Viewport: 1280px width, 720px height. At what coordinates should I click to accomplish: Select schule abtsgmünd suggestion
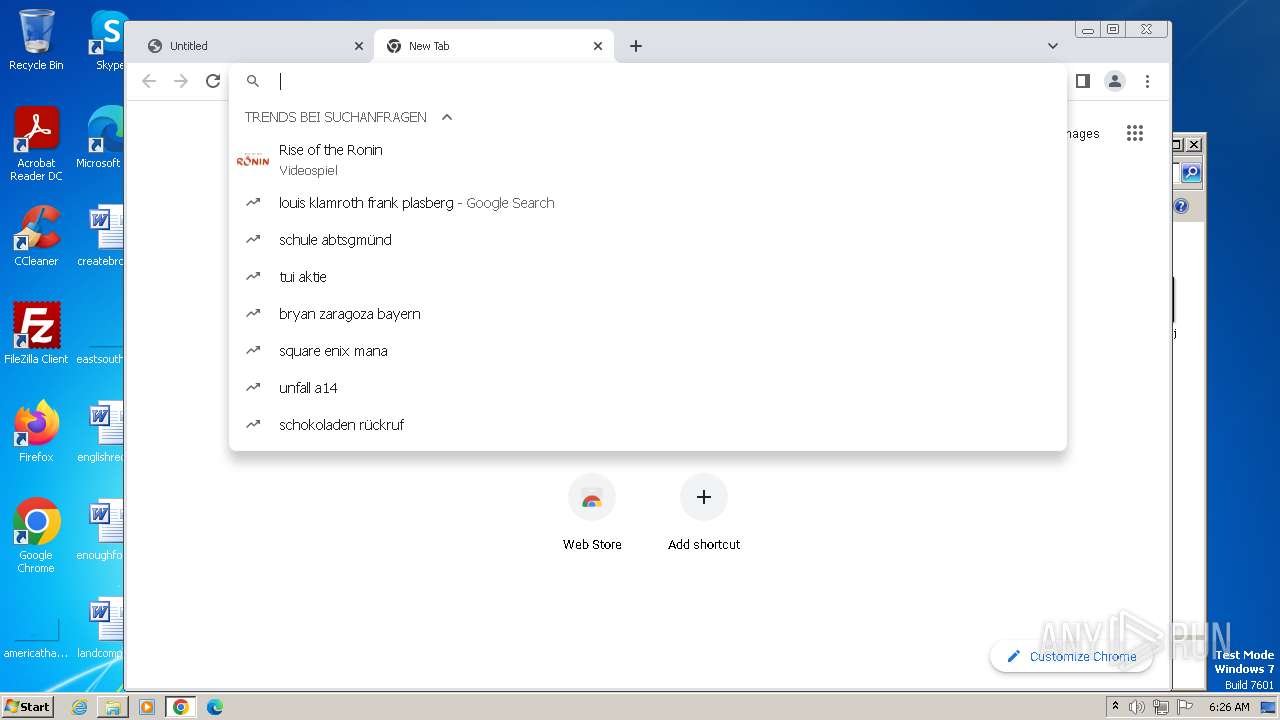click(x=648, y=240)
